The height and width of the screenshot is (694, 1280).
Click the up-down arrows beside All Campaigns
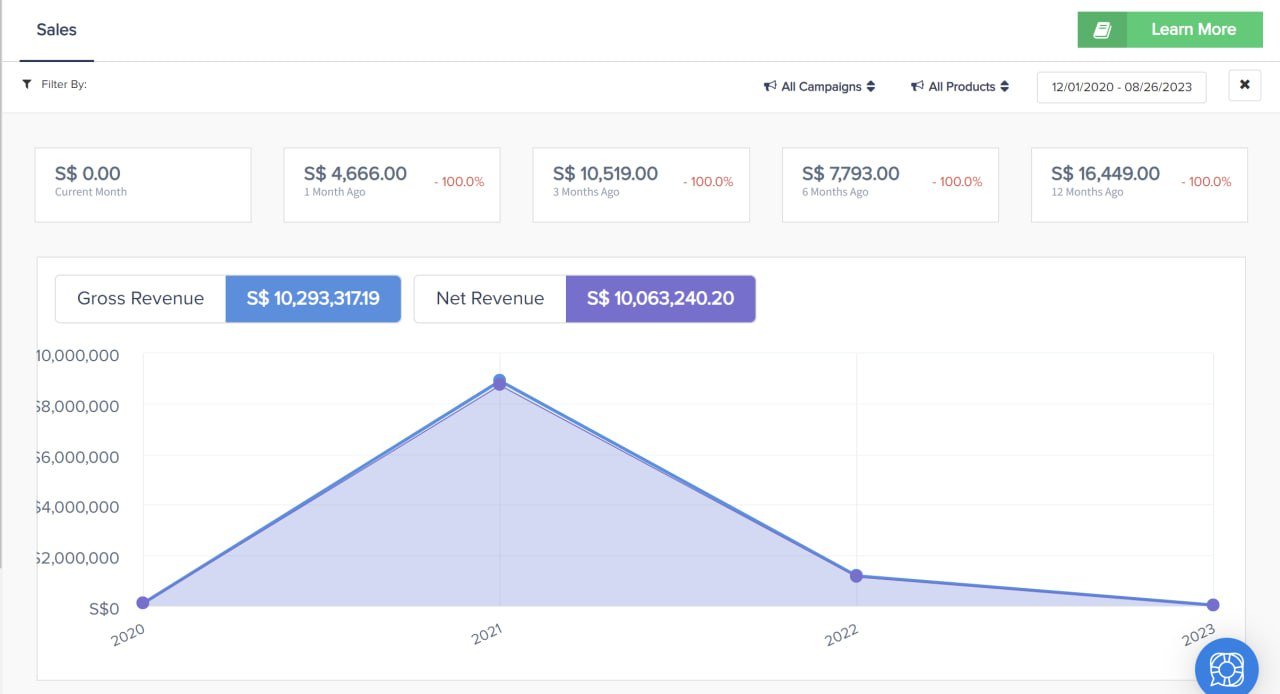click(x=871, y=86)
